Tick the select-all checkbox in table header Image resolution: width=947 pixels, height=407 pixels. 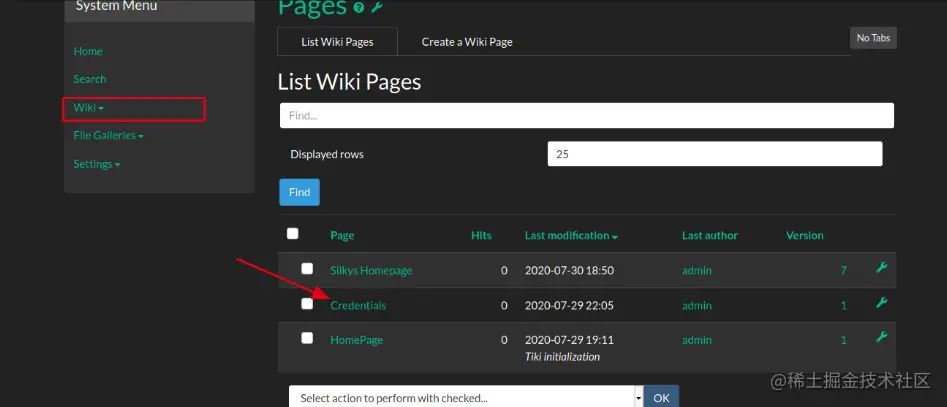tap(292, 233)
